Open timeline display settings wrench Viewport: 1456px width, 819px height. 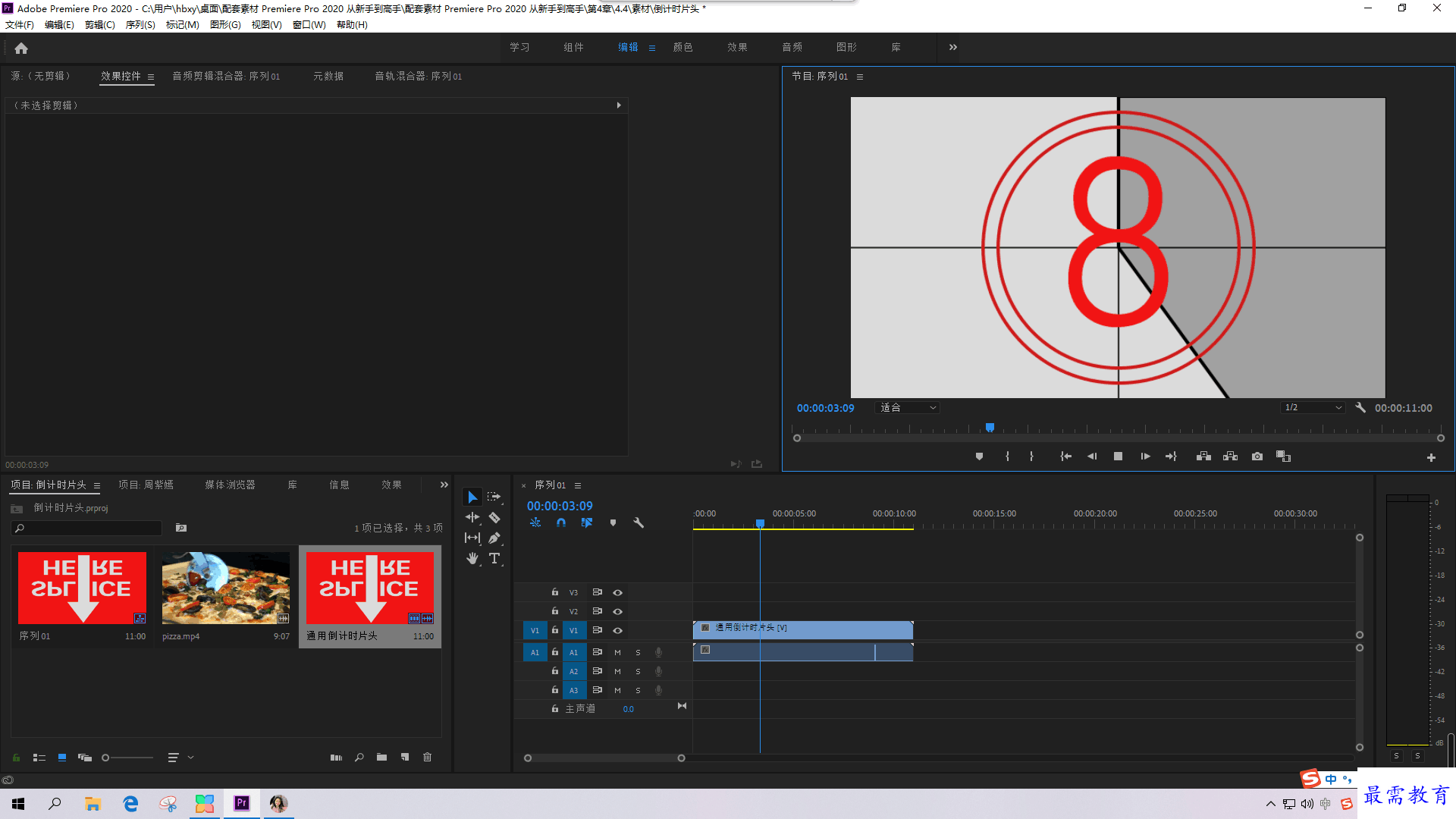point(639,522)
